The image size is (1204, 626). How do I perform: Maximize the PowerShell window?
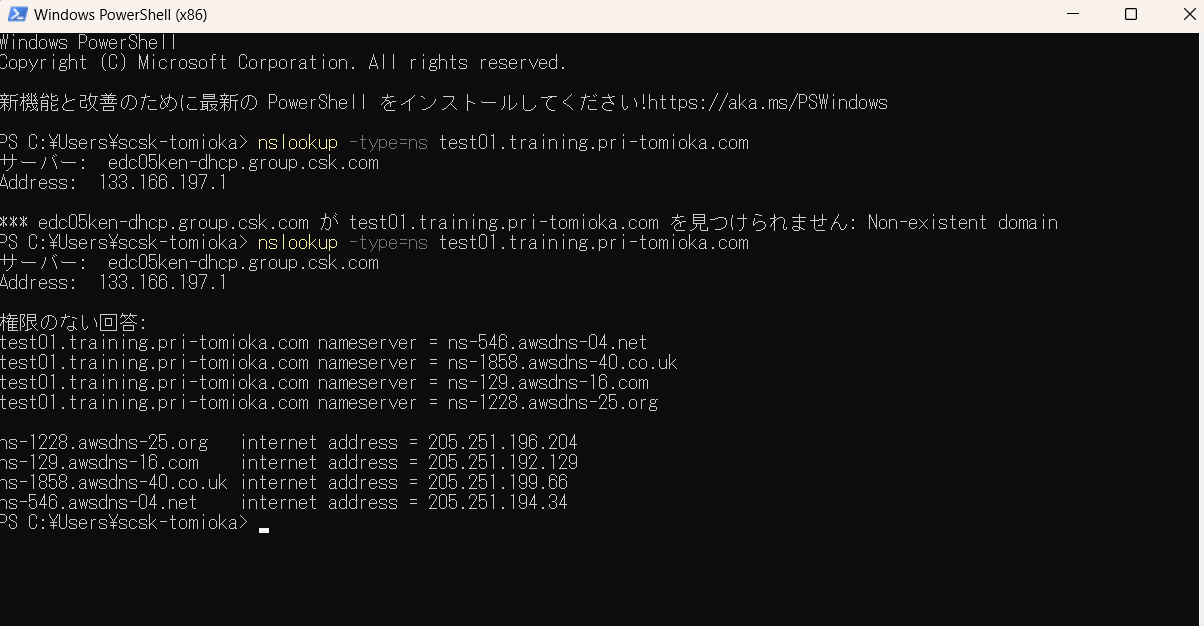click(x=1131, y=15)
